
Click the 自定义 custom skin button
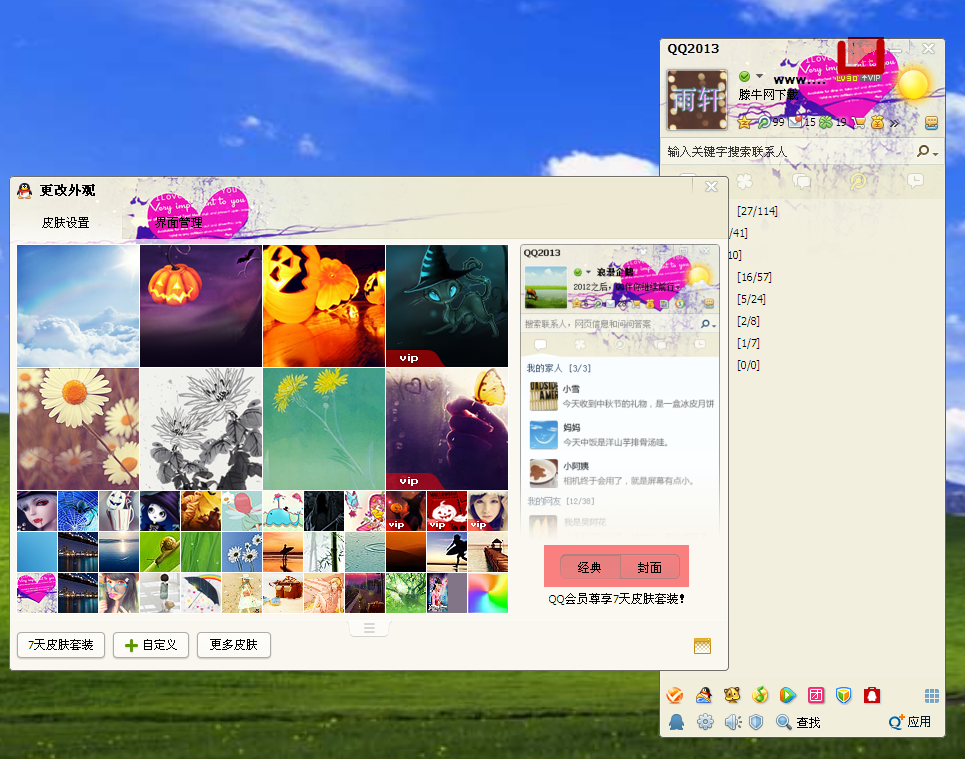pos(151,645)
